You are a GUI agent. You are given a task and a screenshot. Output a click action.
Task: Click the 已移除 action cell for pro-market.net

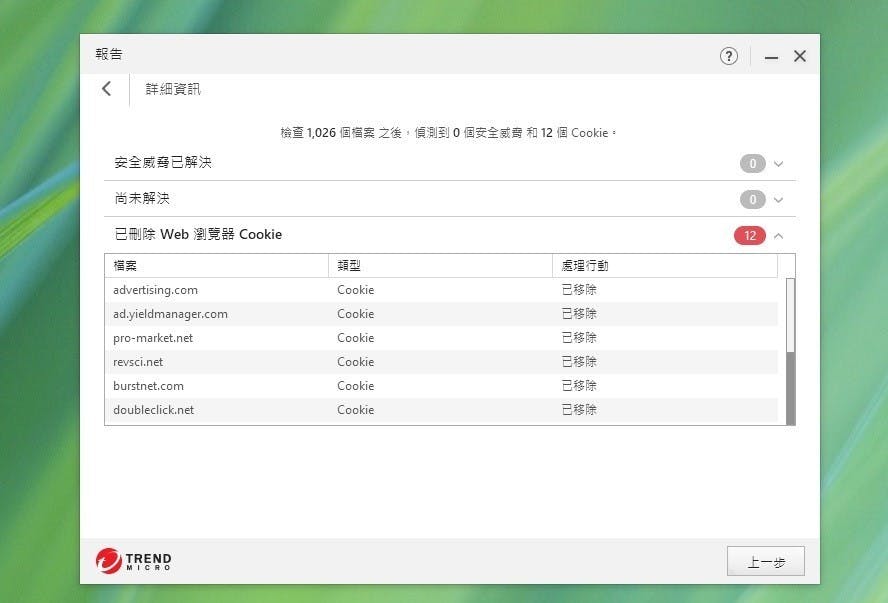(579, 338)
